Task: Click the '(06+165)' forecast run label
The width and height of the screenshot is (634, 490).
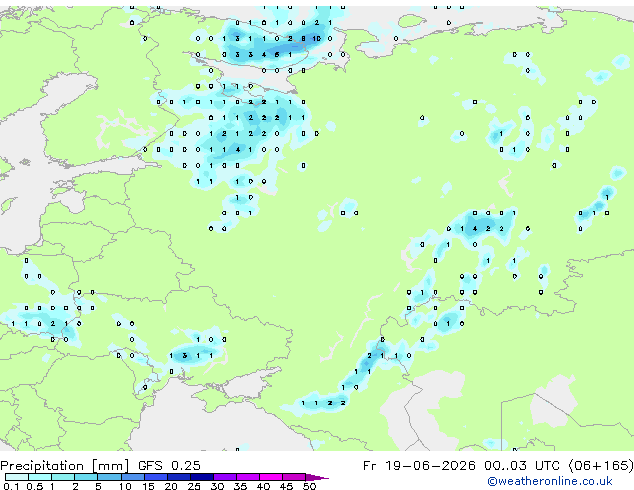Action: click(x=601, y=466)
